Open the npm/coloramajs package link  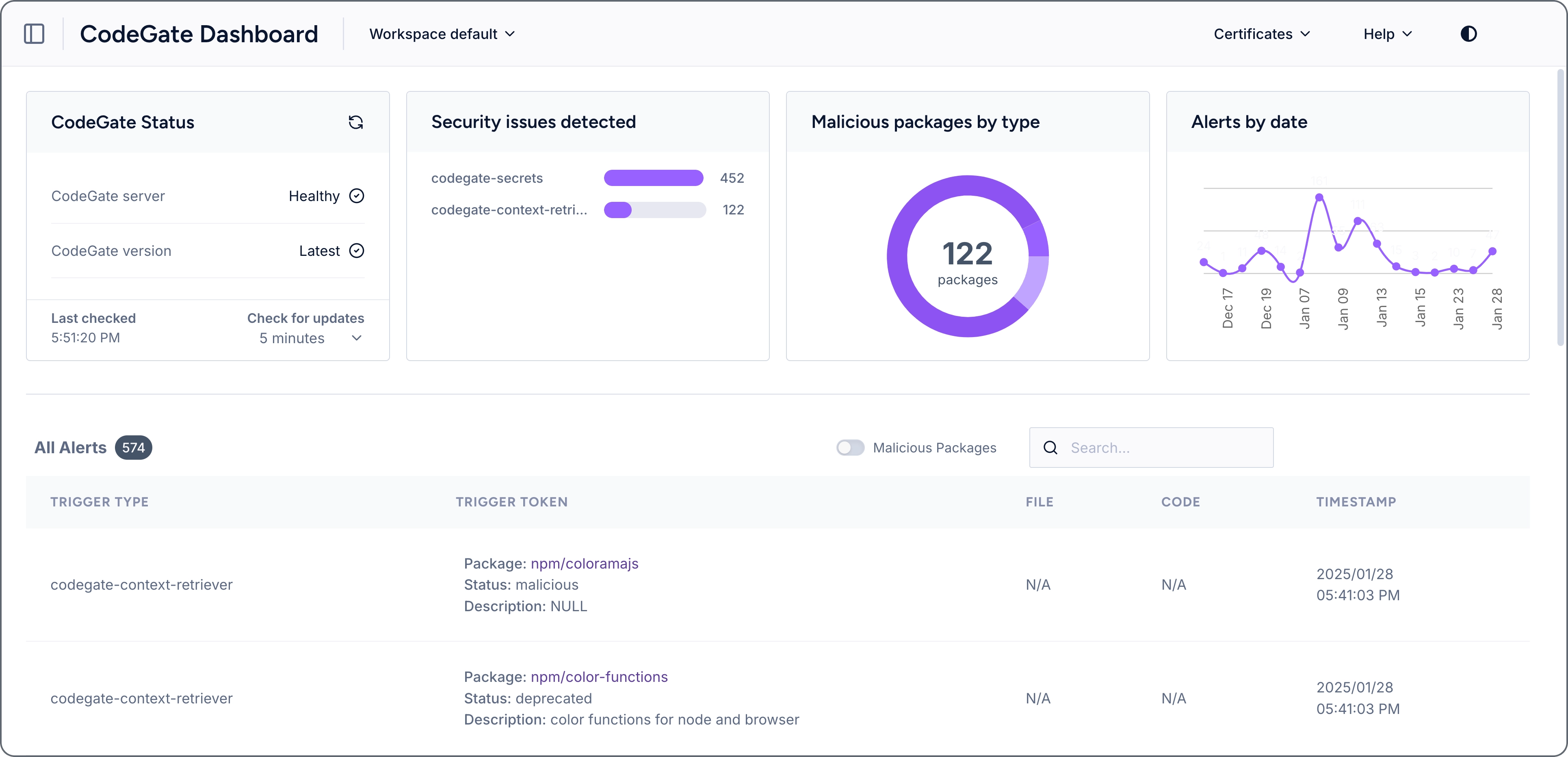[x=585, y=564]
